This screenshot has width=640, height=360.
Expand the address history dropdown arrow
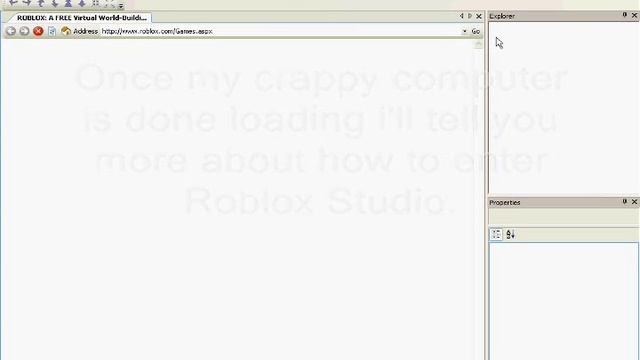[464, 31]
